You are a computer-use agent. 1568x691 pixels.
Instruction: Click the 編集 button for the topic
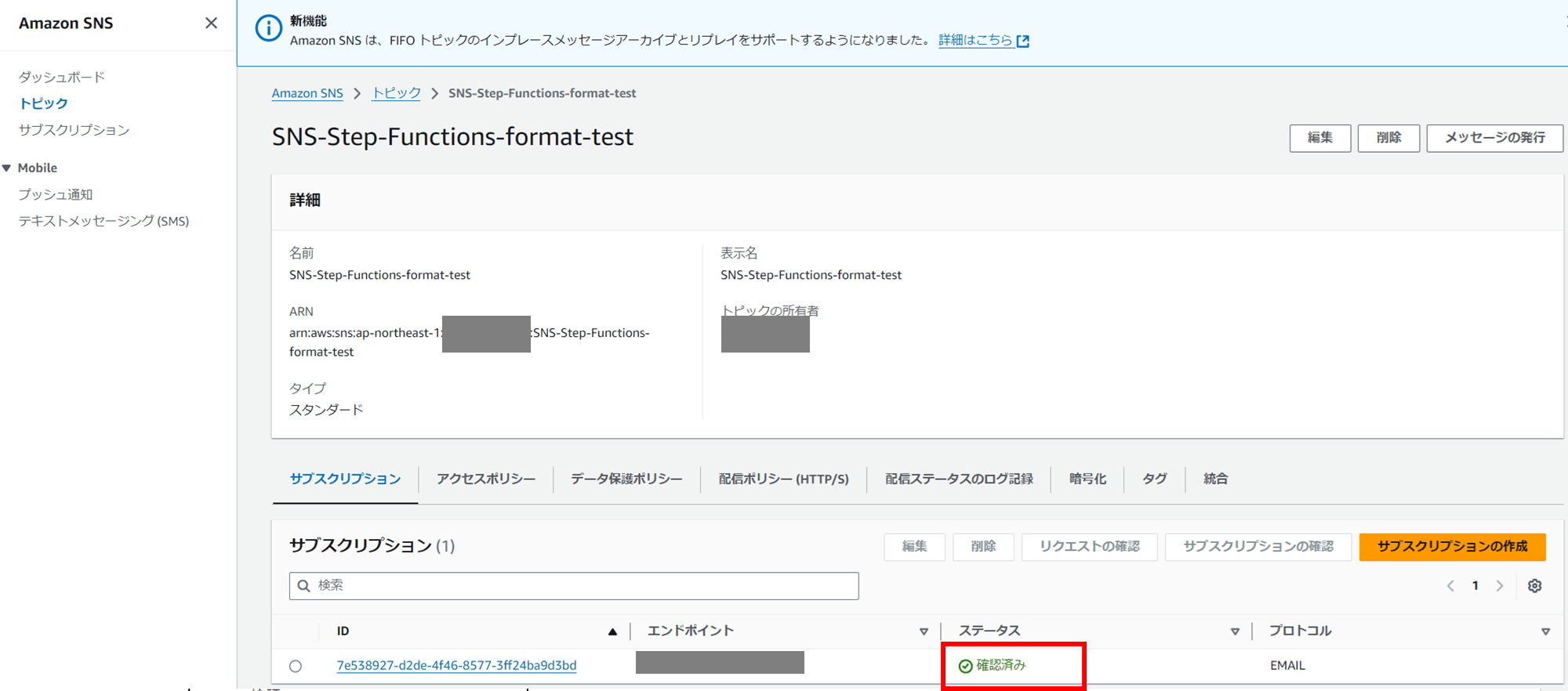pos(1320,138)
